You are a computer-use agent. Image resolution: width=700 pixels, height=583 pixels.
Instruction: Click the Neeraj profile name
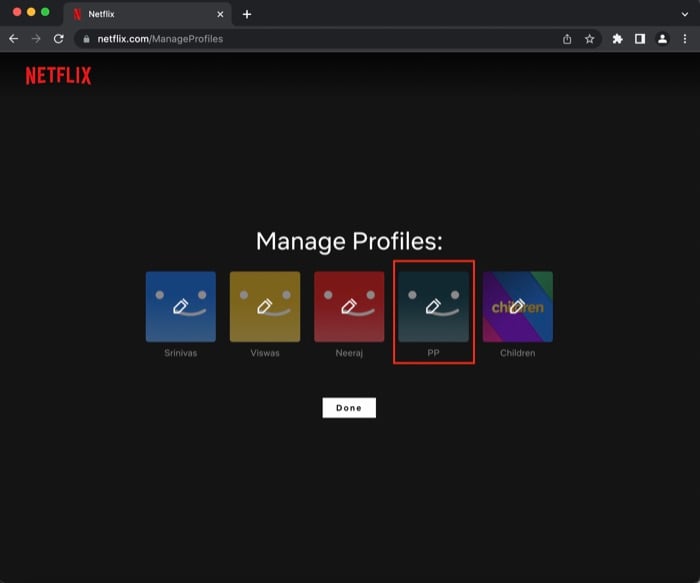tap(349, 353)
